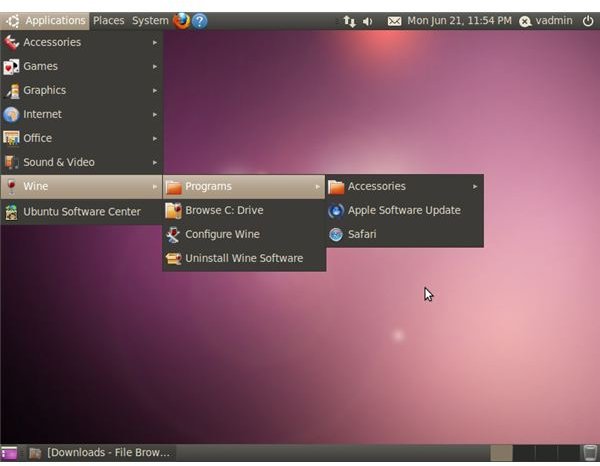
Task: Click the date and time clock
Action: click(459, 21)
